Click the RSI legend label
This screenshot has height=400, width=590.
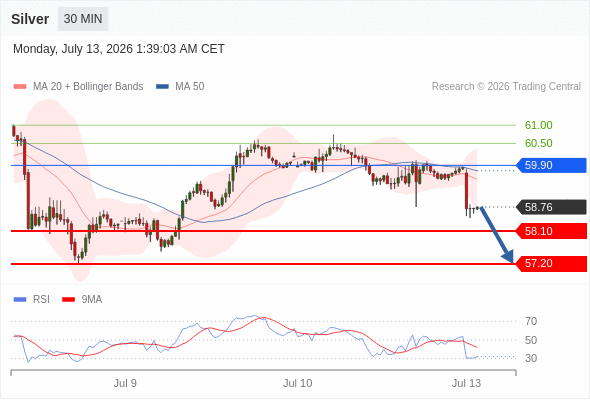(x=41, y=300)
